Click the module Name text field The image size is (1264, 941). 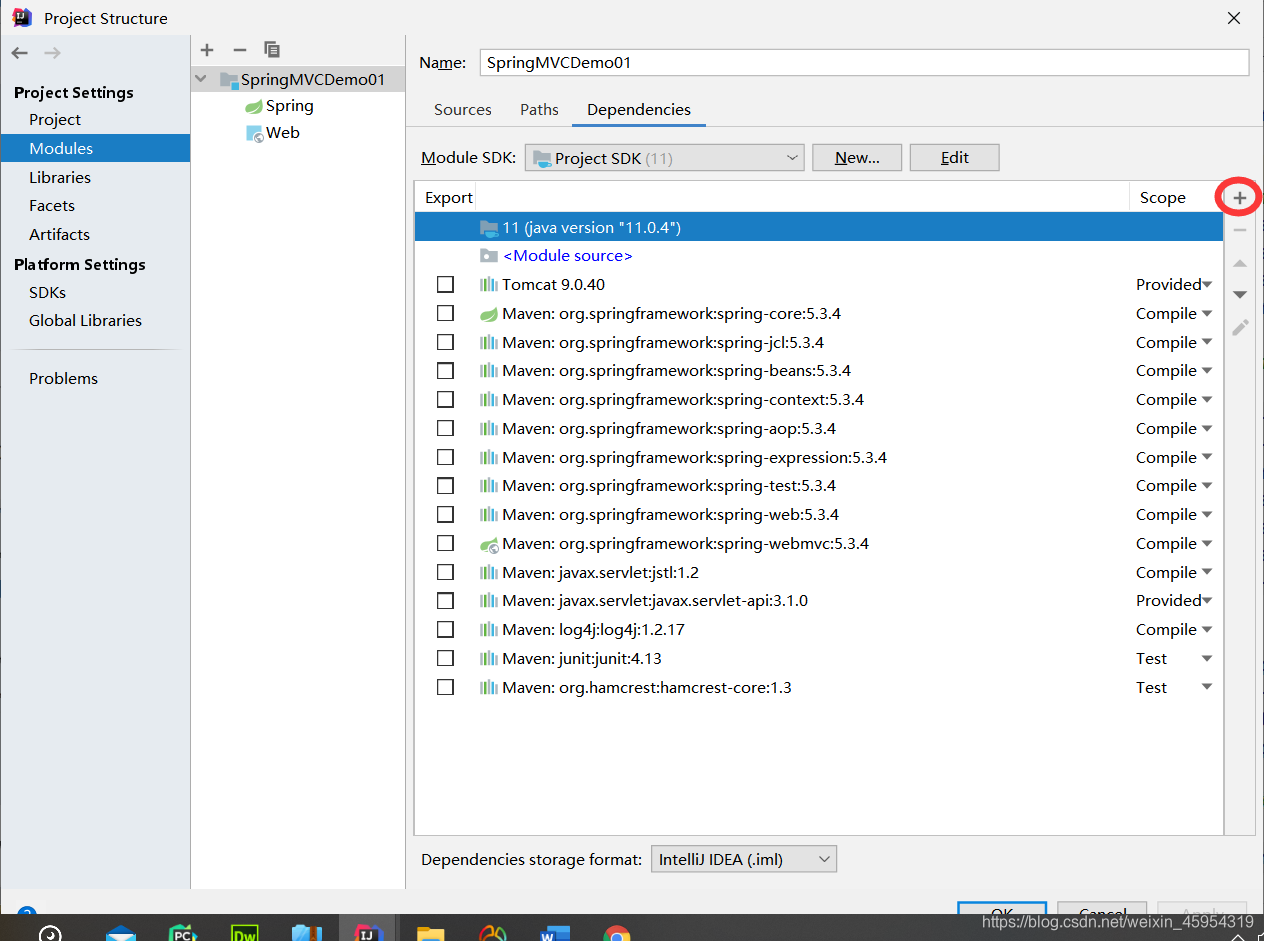(x=864, y=62)
